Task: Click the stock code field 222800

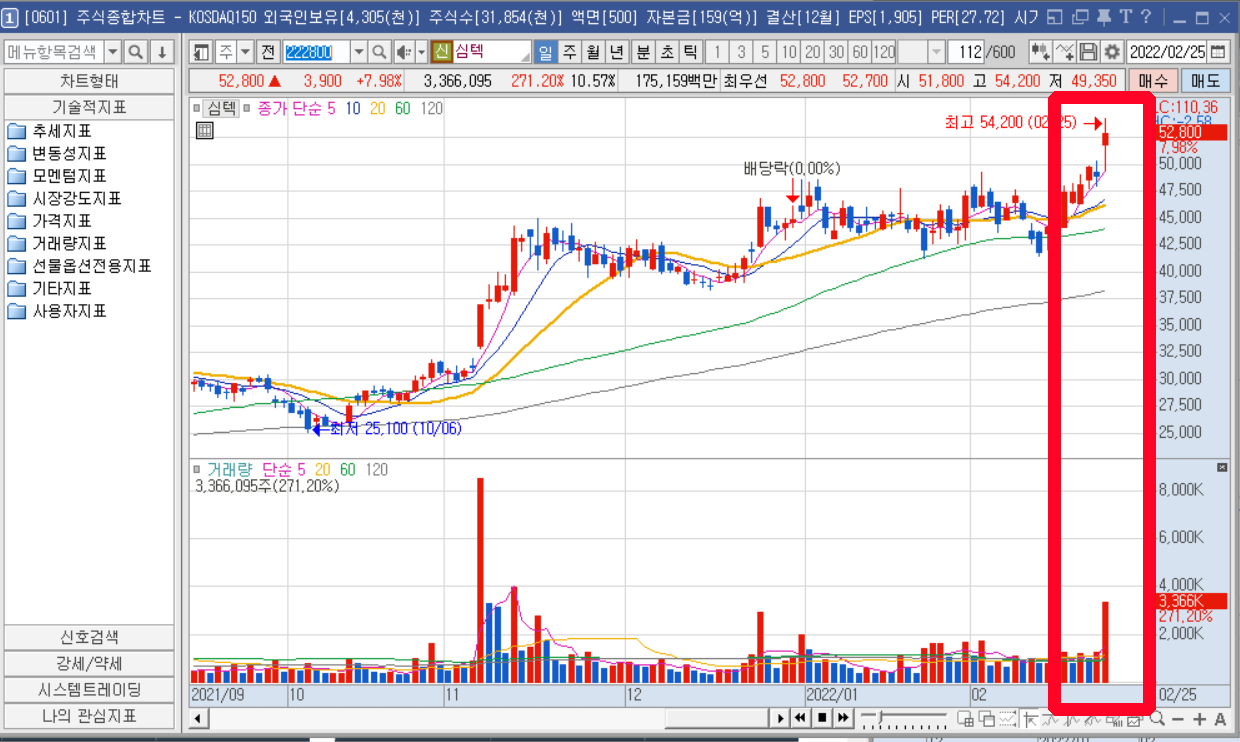Action: tap(317, 52)
